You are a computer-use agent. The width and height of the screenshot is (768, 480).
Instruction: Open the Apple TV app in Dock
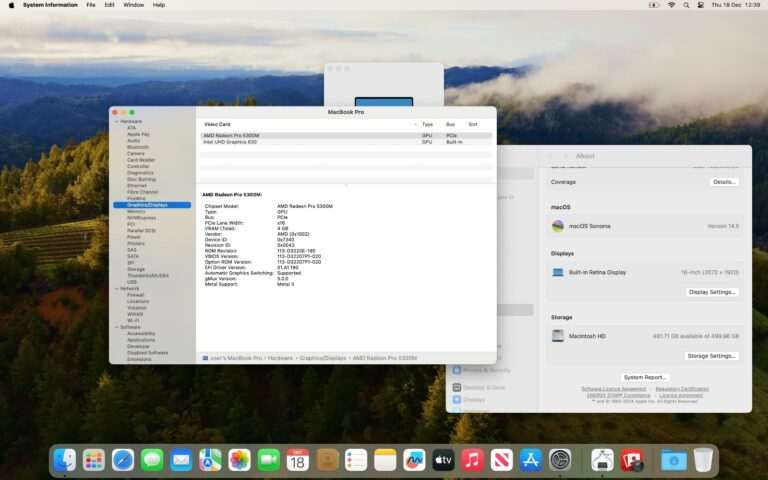[x=443, y=460]
